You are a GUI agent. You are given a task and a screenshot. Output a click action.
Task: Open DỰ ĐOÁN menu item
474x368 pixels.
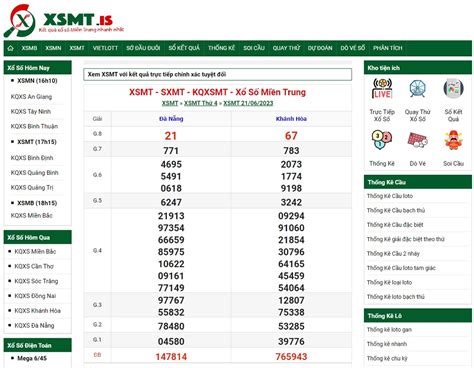click(x=320, y=48)
